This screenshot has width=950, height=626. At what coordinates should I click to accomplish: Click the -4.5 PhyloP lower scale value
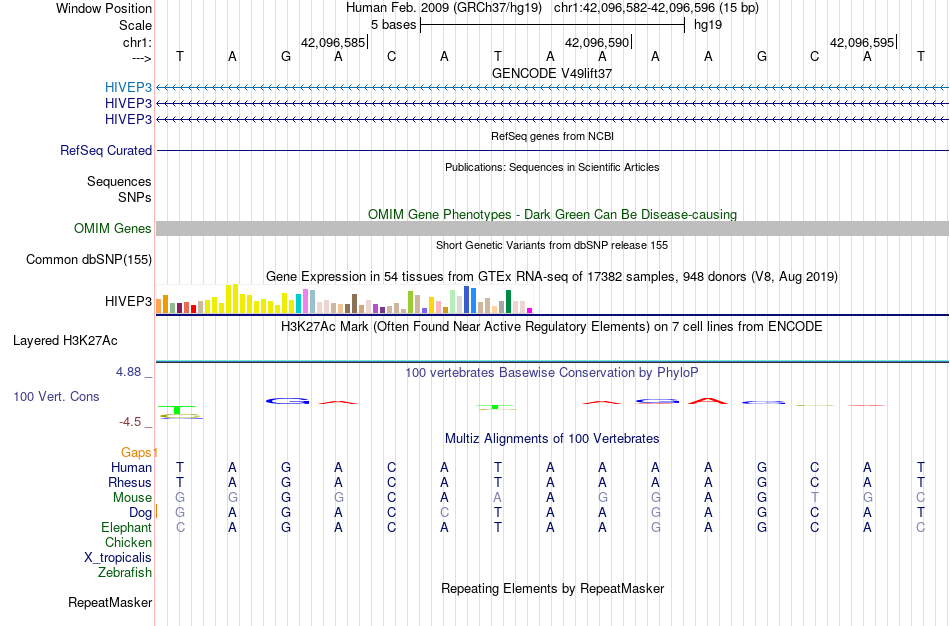tap(130, 422)
